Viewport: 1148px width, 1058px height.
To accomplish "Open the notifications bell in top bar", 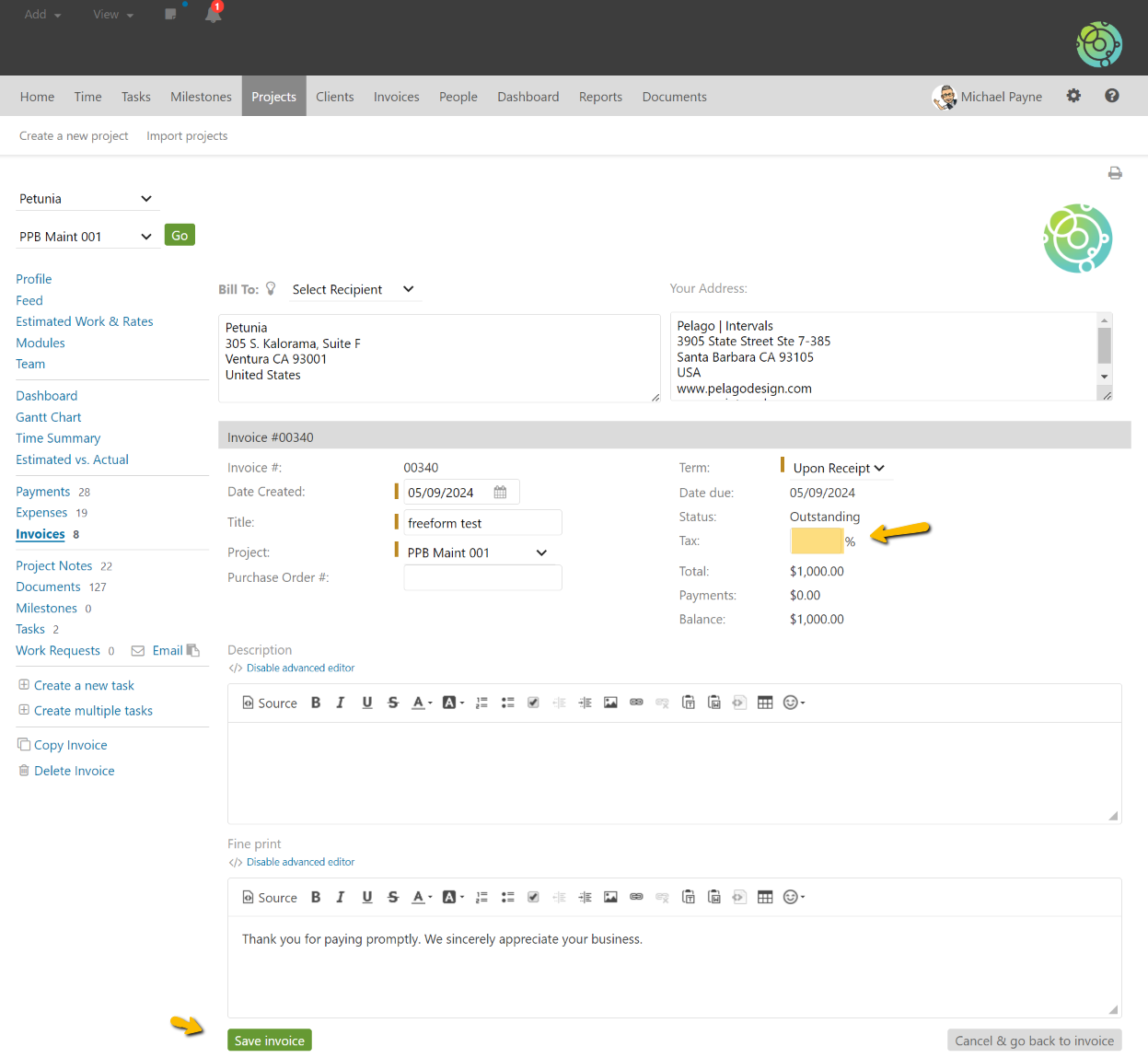I will (x=213, y=14).
